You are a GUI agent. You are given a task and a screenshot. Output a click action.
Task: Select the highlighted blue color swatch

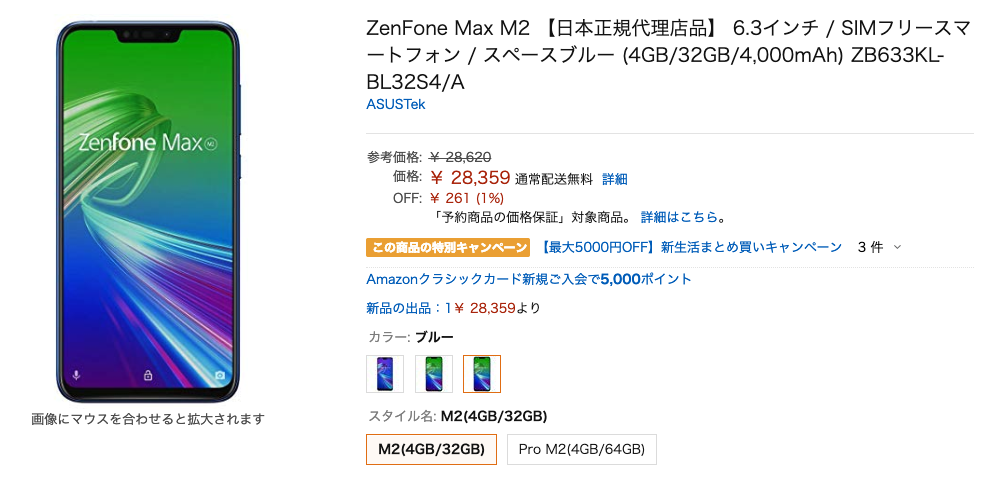(482, 374)
